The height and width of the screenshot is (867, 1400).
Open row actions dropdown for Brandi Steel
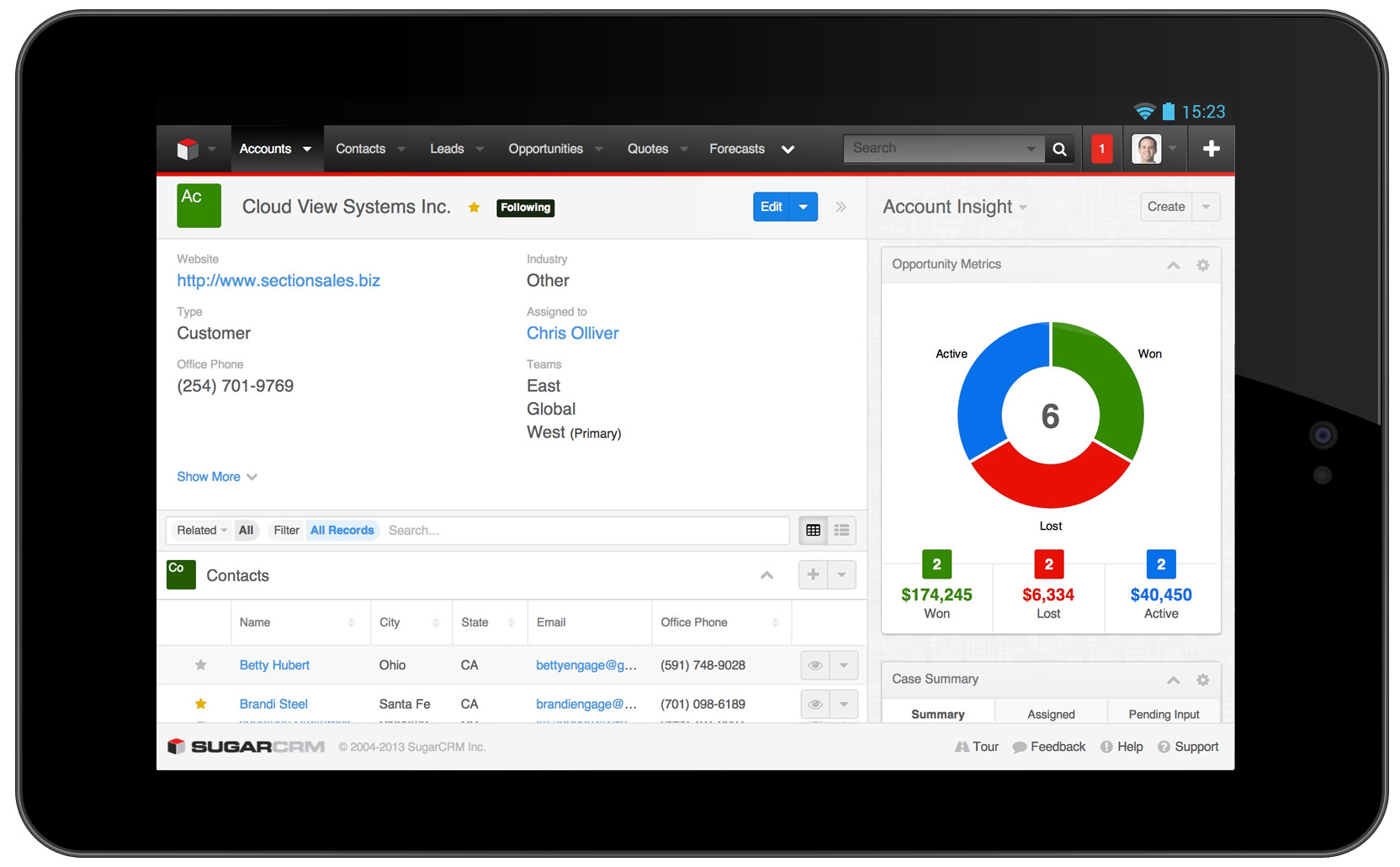point(844,705)
